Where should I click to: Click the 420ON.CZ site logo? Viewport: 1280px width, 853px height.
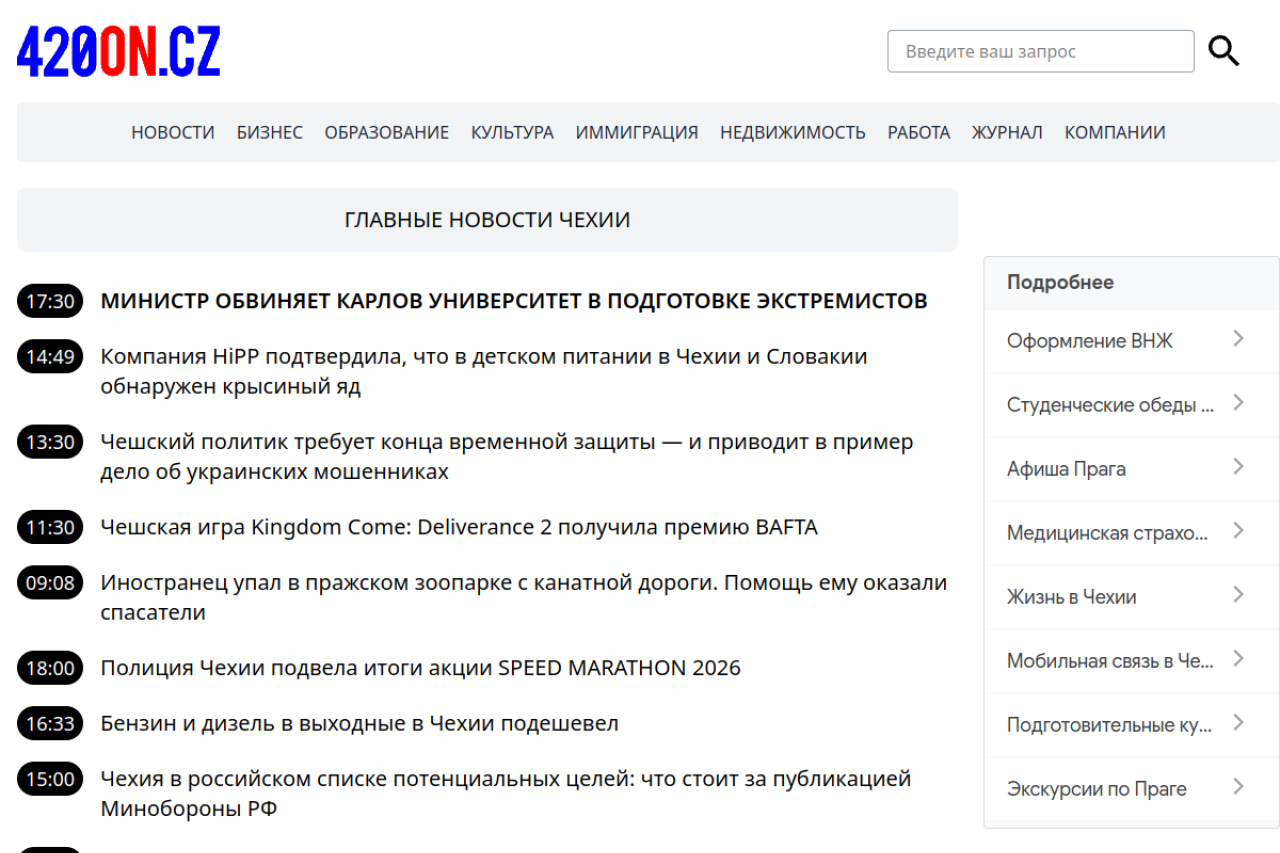point(119,52)
